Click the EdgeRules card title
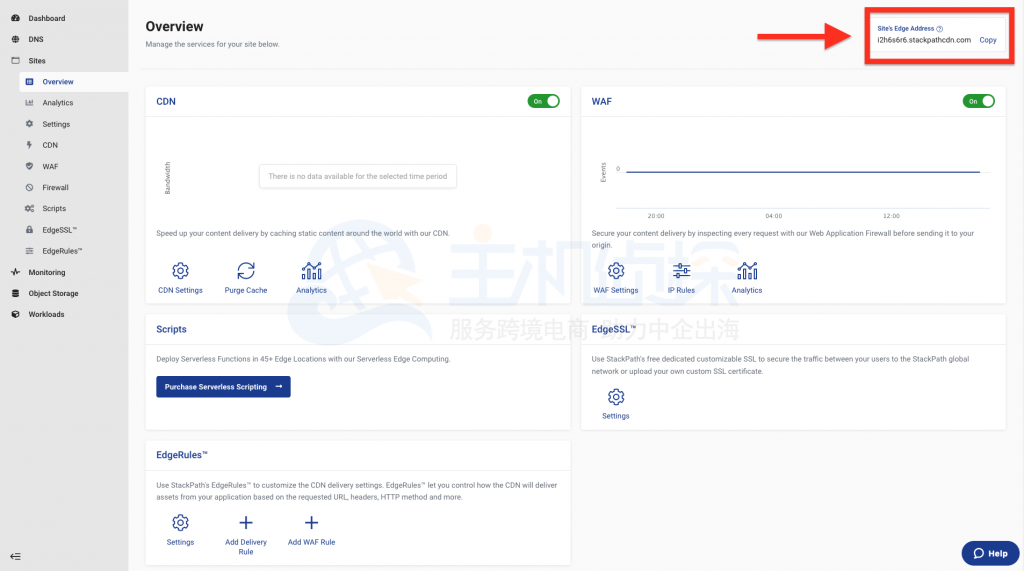 coord(182,455)
